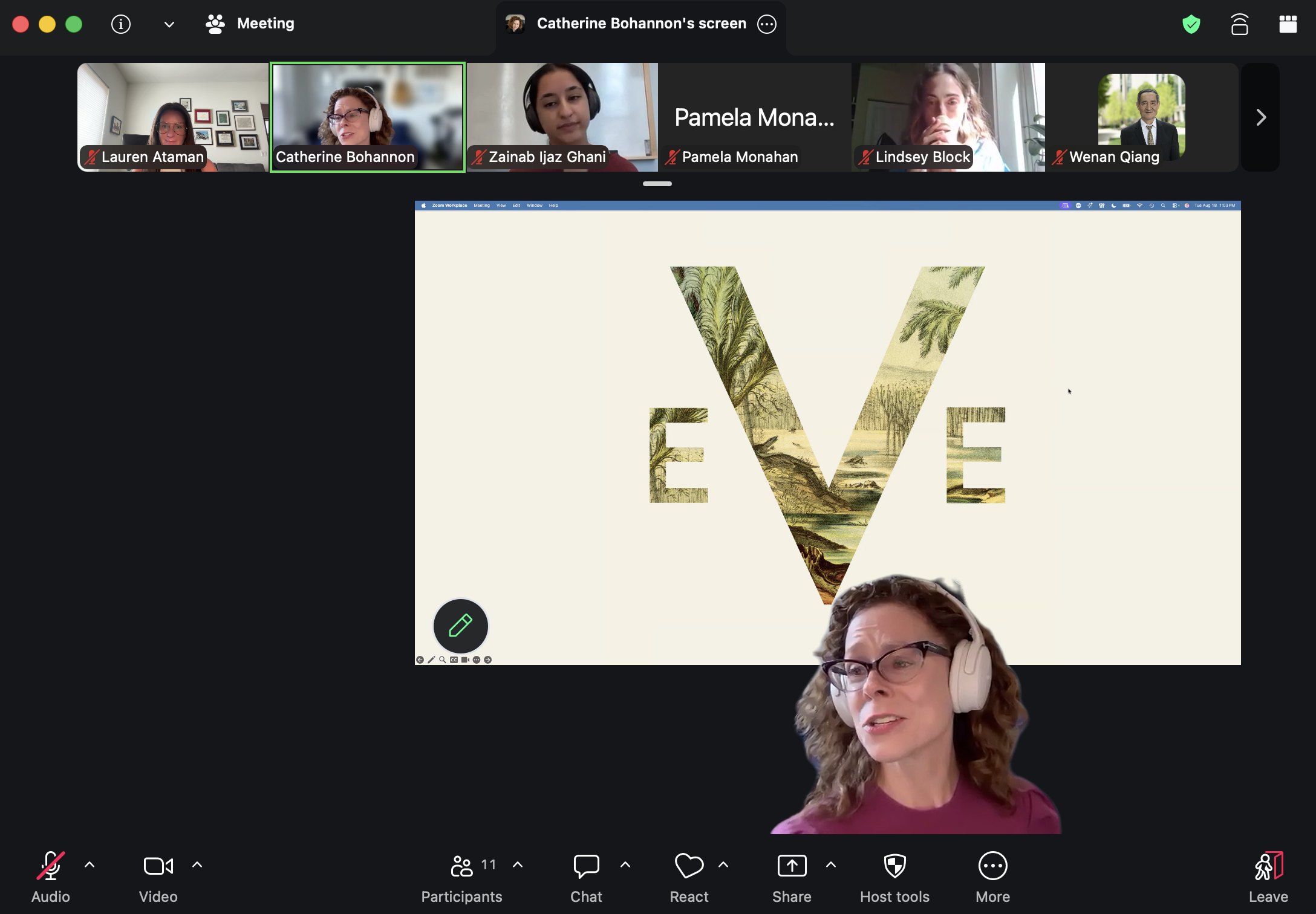The width and height of the screenshot is (1316, 914).
Task: Open the Participants panel
Action: point(462,877)
